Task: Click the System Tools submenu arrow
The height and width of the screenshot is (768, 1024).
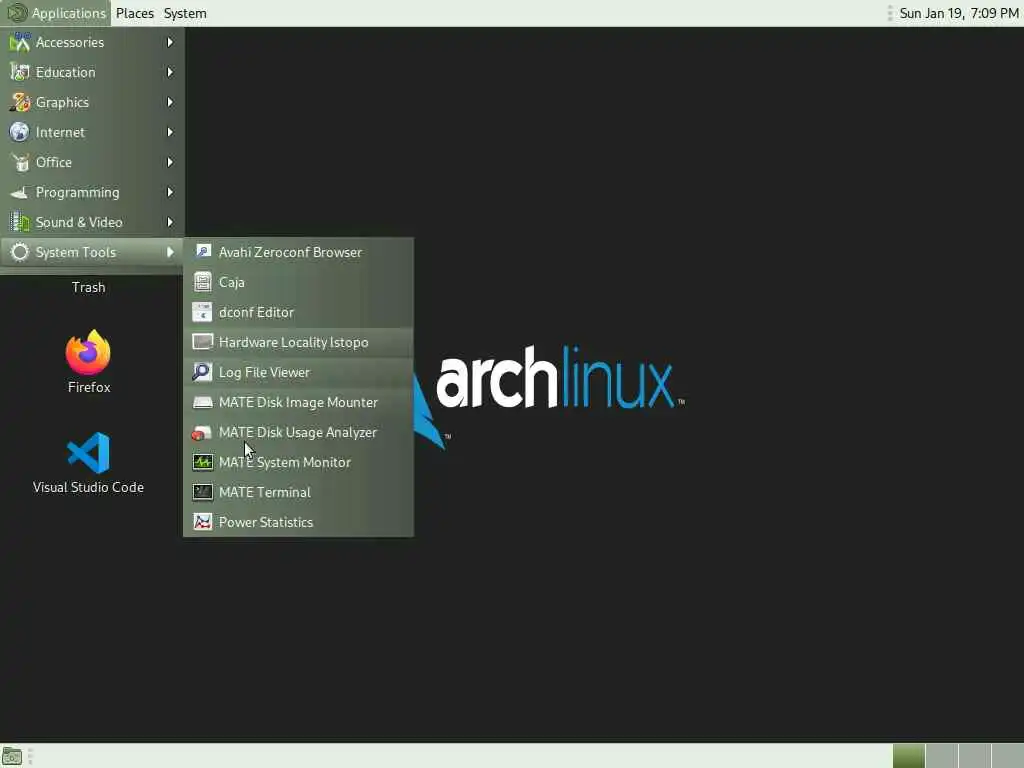Action: [170, 252]
